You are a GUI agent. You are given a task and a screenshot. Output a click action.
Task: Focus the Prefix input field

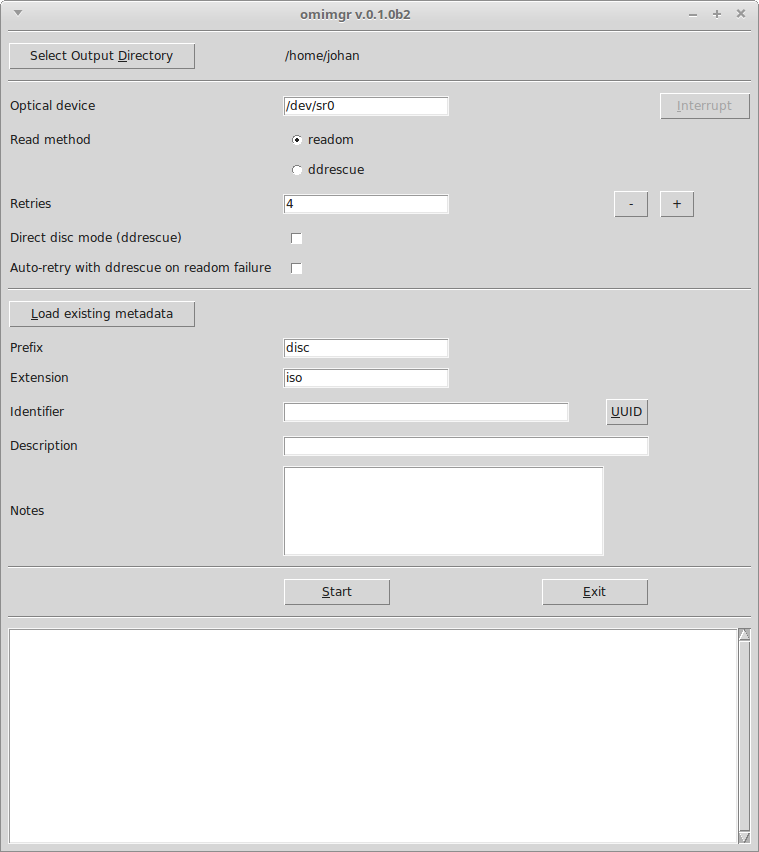click(366, 348)
